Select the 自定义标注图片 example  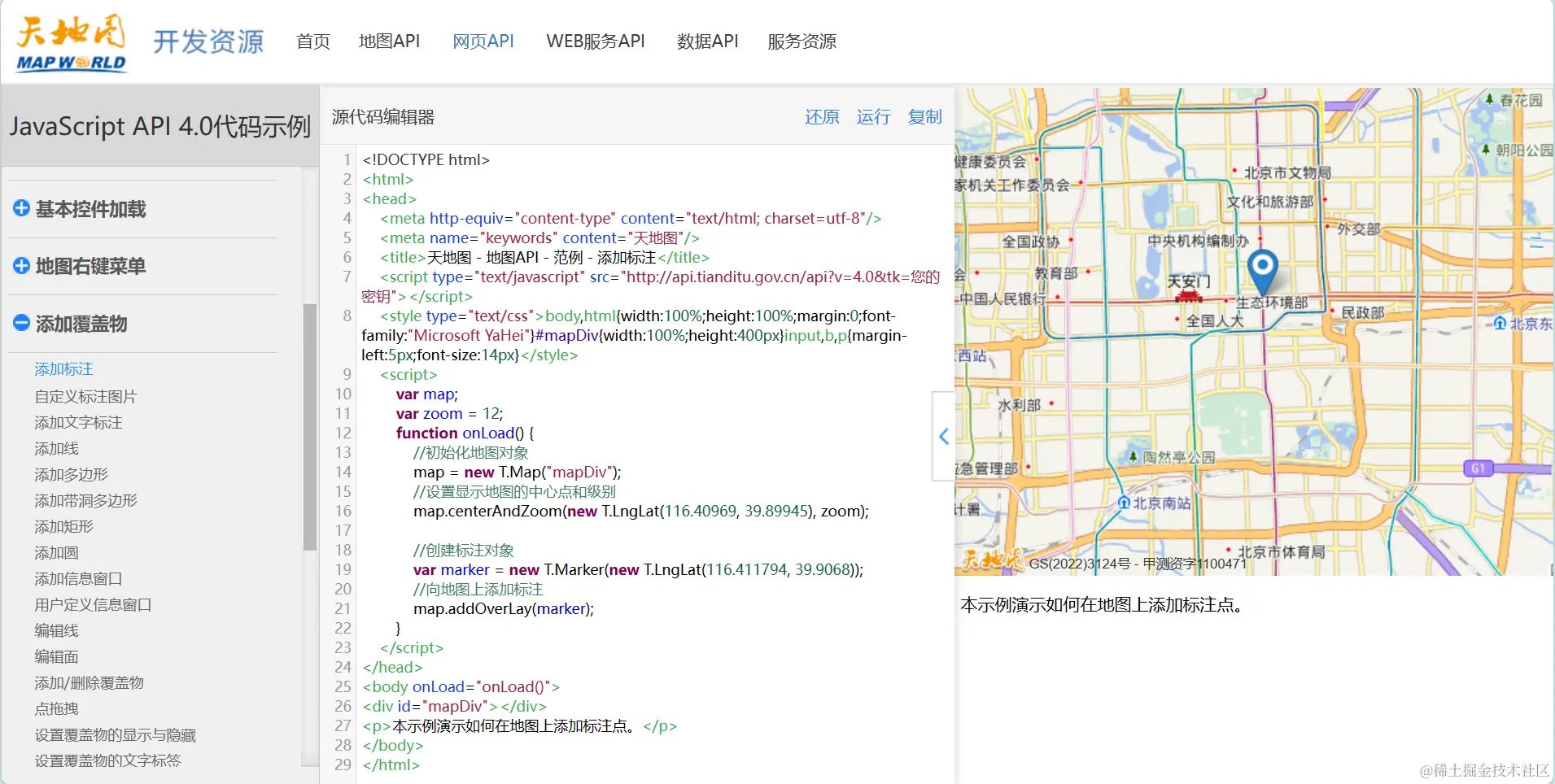click(85, 397)
